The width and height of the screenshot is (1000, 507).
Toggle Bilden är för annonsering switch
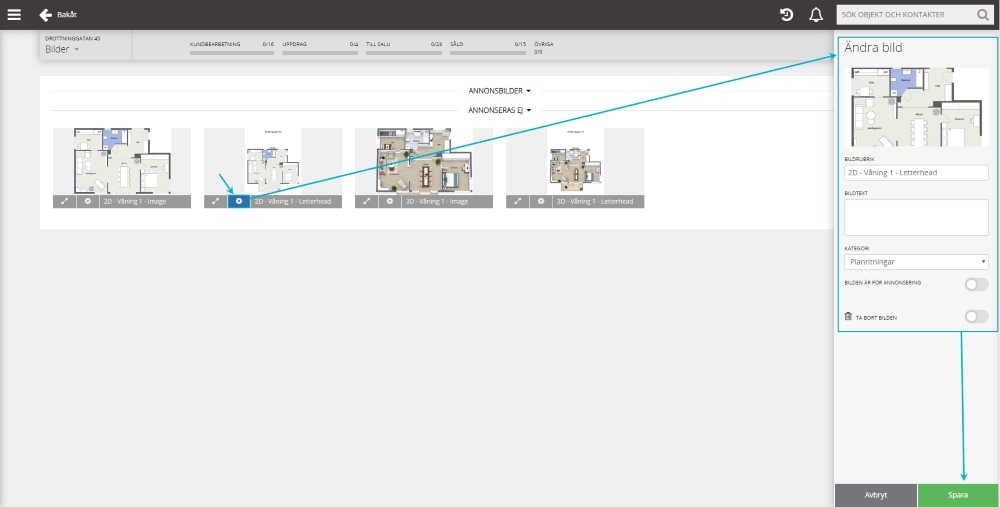976,284
